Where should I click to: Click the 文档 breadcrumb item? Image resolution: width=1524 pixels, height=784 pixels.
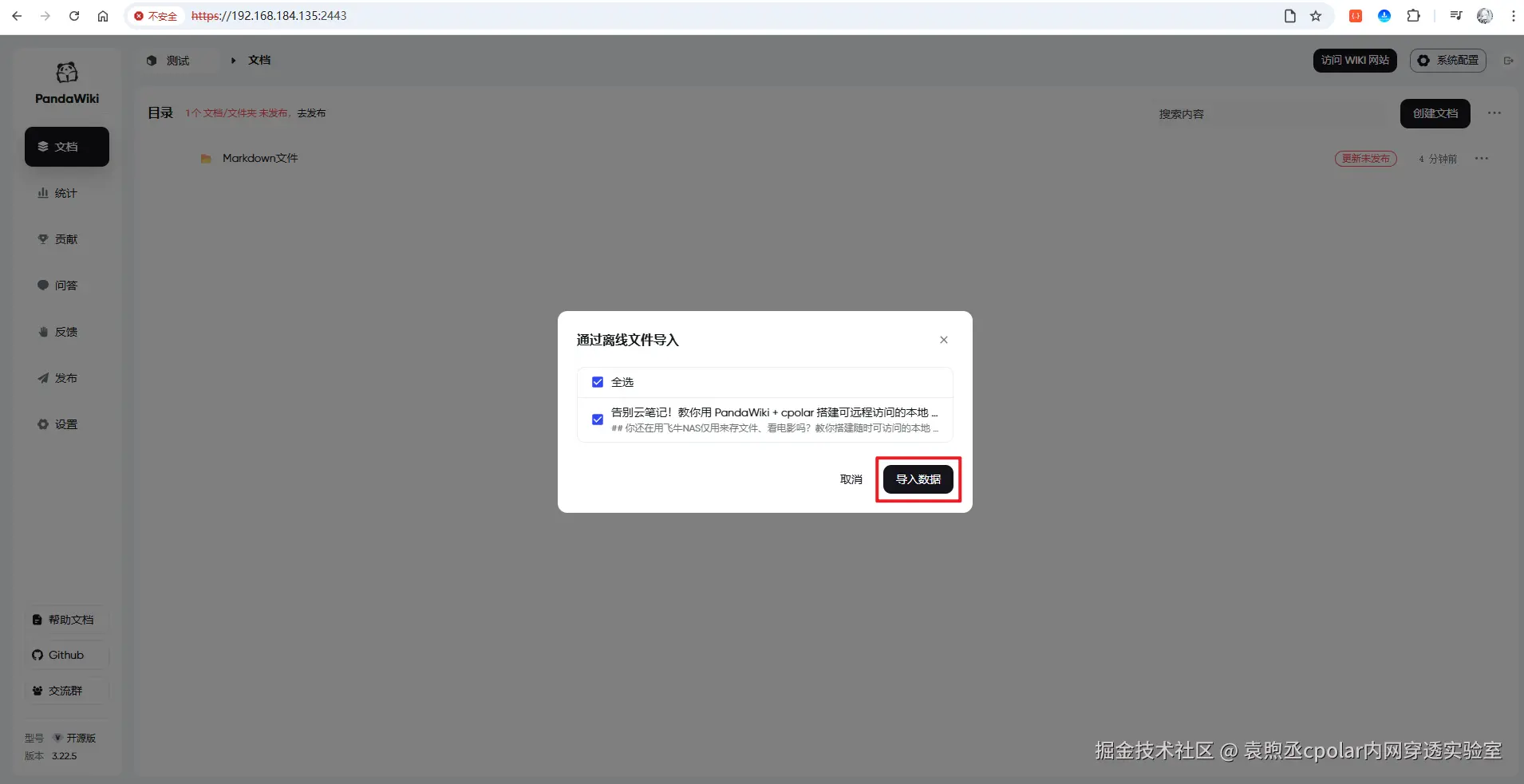tap(259, 61)
